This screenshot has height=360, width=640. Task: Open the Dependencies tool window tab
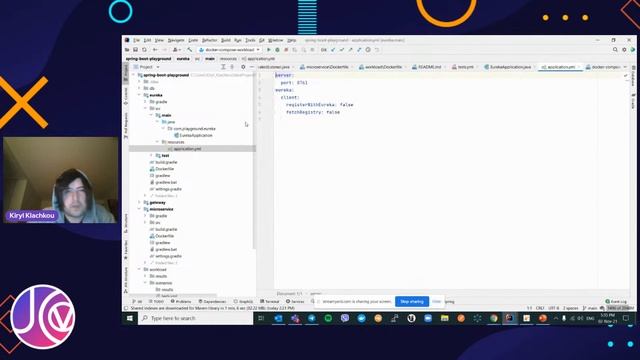(x=212, y=302)
